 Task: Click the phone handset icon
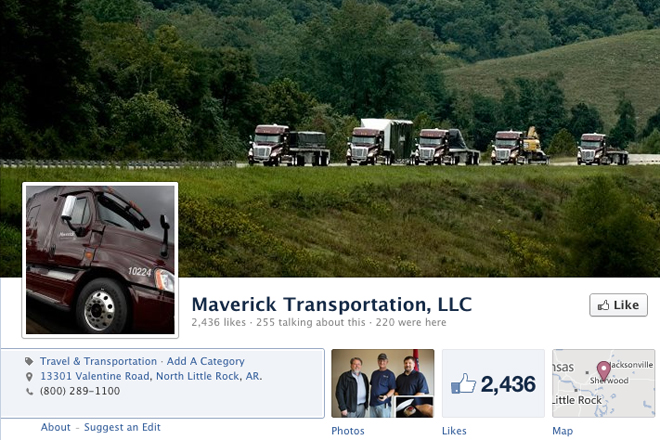tap(29, 391)
